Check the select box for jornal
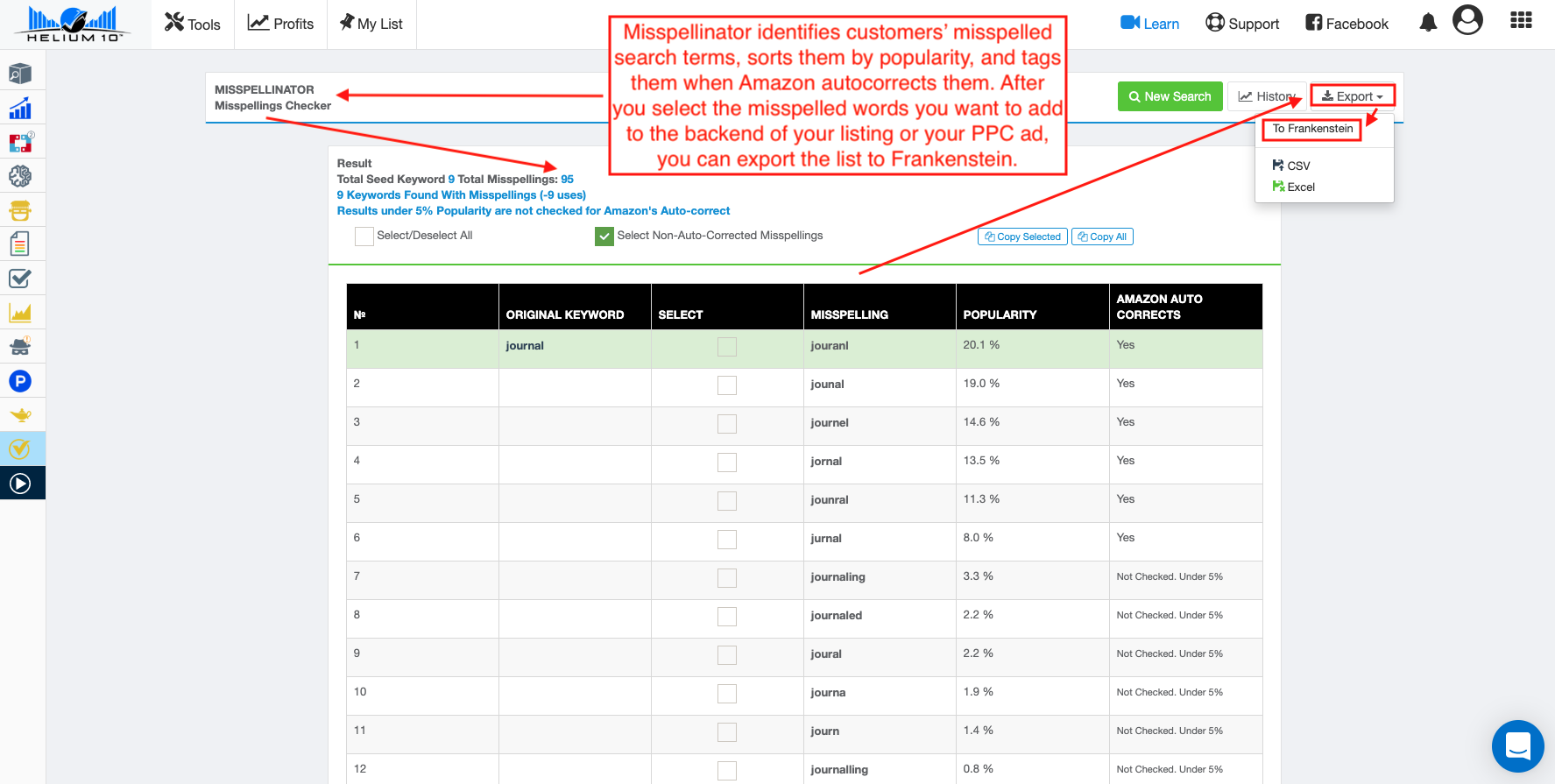 [727, 463]
